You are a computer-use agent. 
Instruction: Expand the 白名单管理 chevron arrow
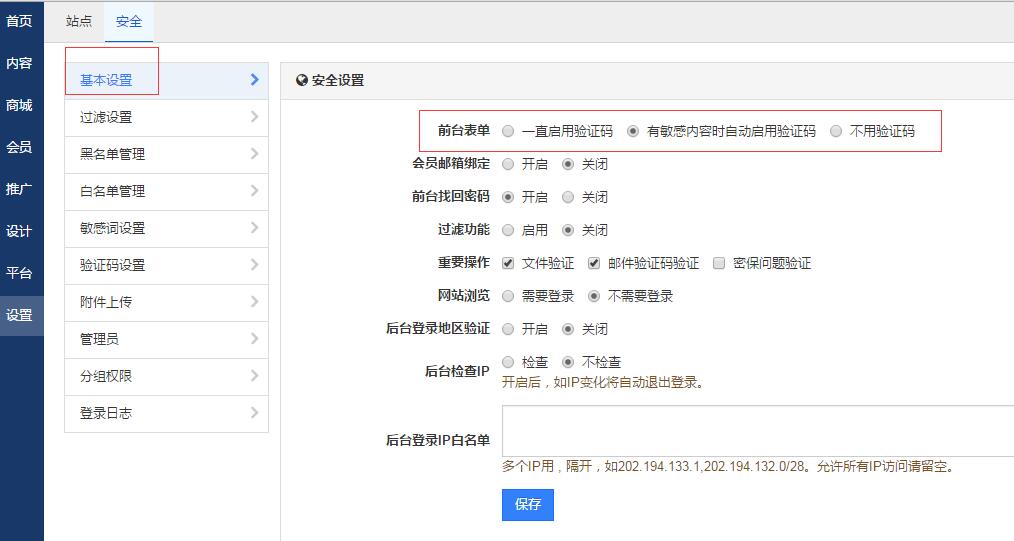[255, 191]
